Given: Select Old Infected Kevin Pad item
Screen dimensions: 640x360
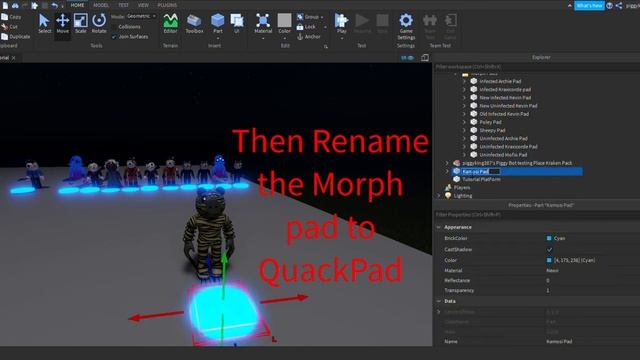Looking at the screenshot, I should [504, 114].
